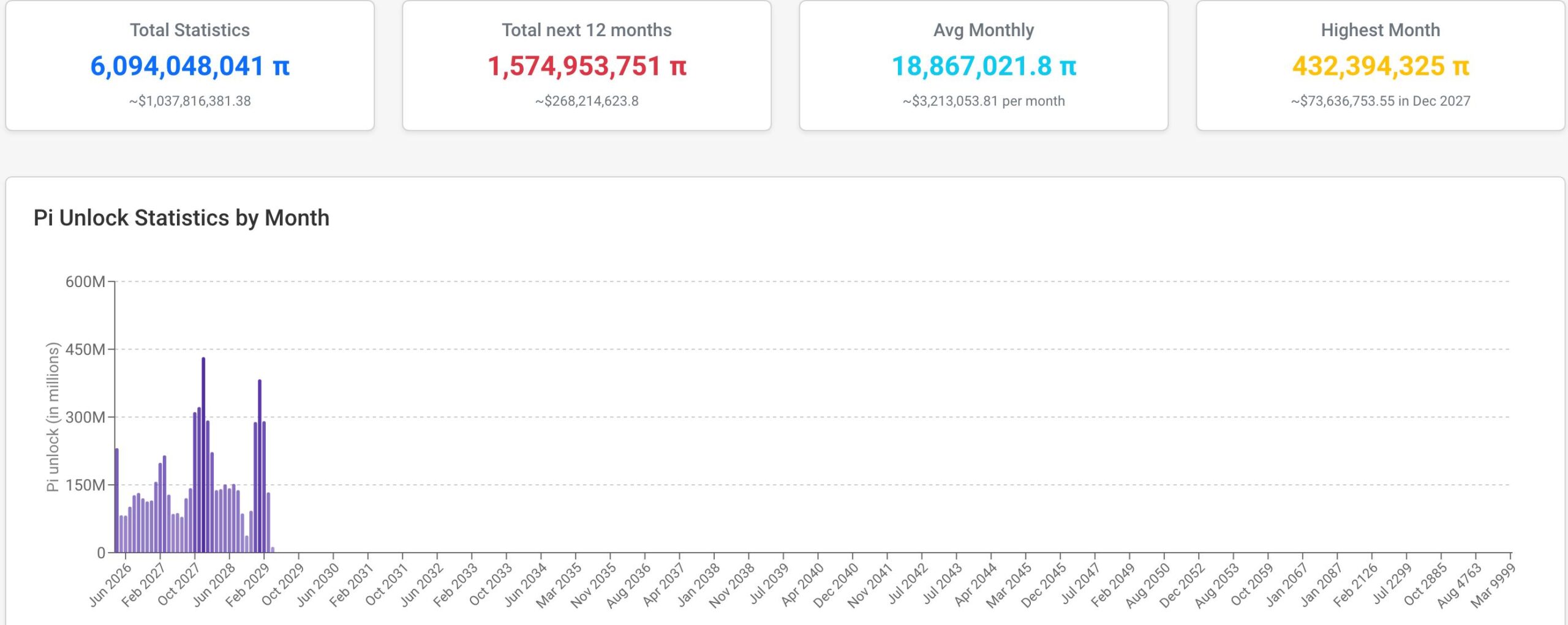Viewport: 1568px width, 625px height.
Task: Click the "Jun 2032" x-axis label
Action: 421,585
